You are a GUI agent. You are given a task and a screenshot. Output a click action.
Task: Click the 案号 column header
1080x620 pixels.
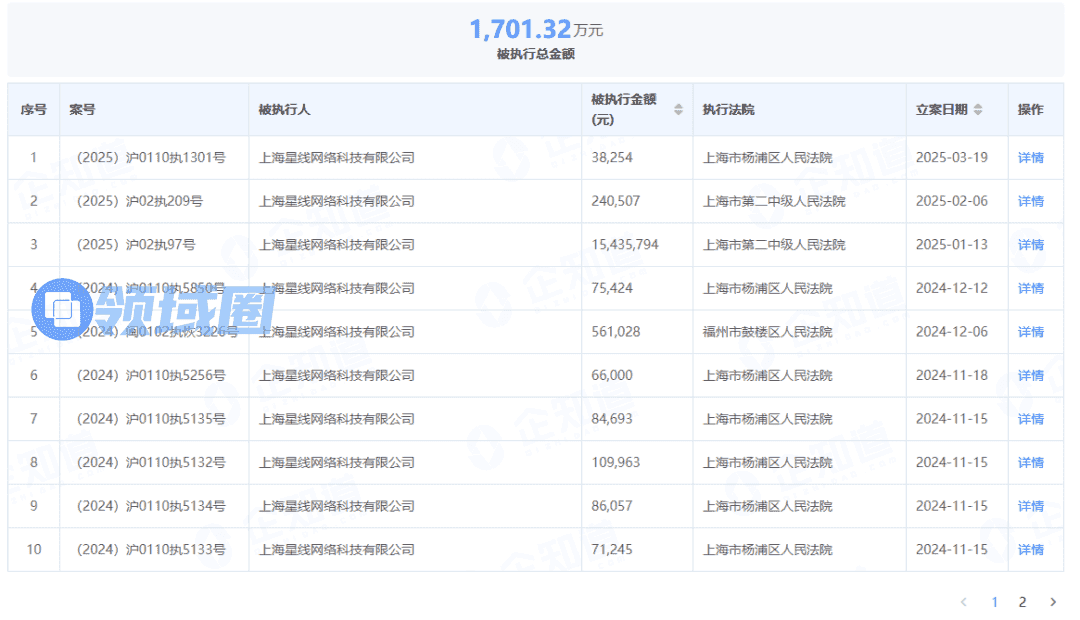pos(82,110)
